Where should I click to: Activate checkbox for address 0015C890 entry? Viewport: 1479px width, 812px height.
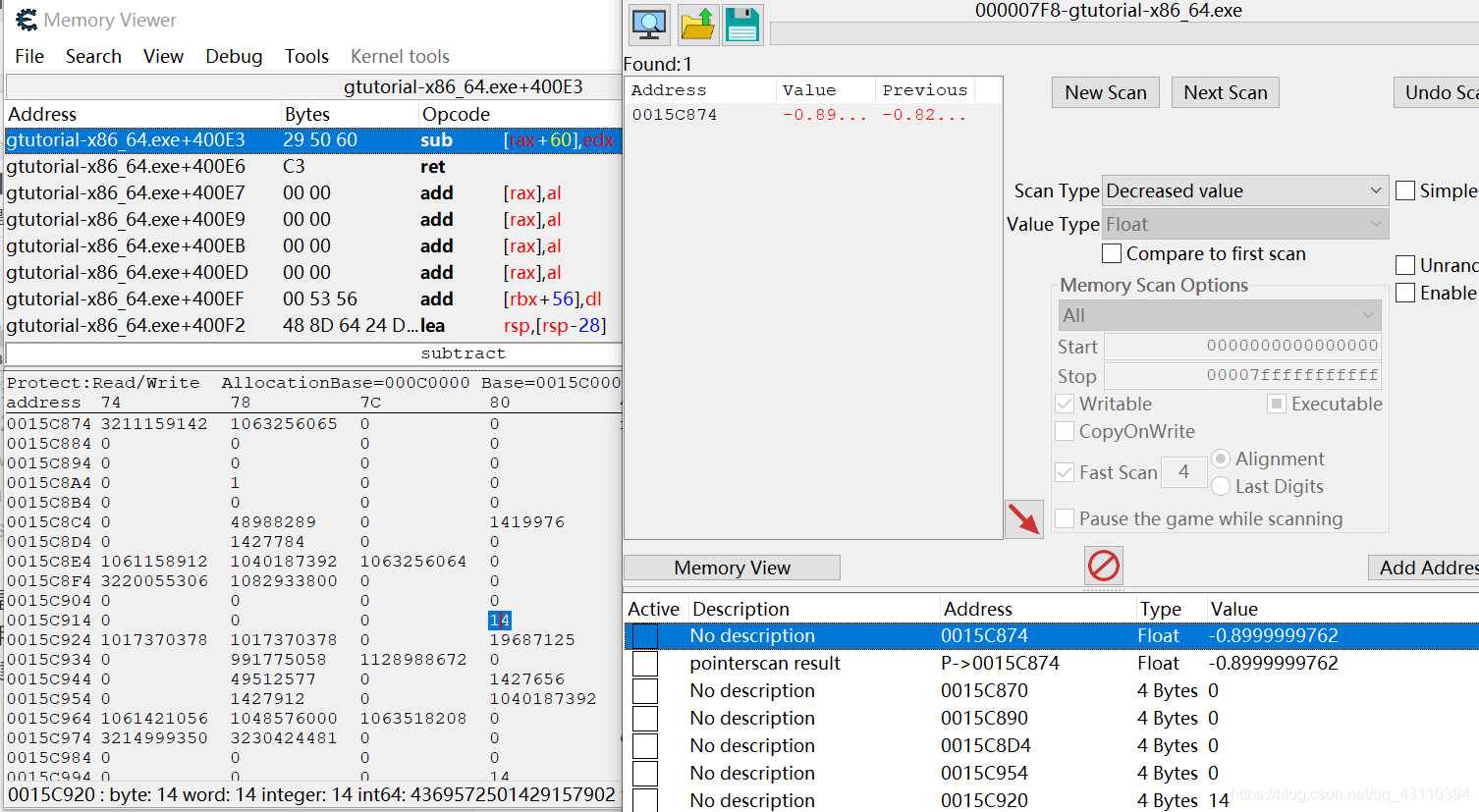click(x=645, y=719)
